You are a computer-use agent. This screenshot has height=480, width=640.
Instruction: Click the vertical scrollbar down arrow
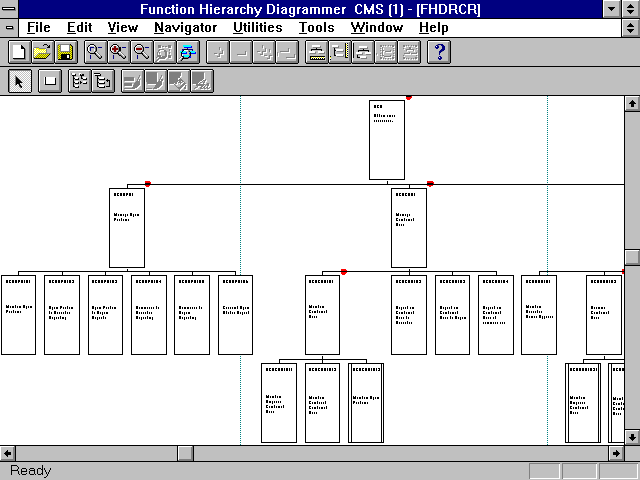pos(631,437)
